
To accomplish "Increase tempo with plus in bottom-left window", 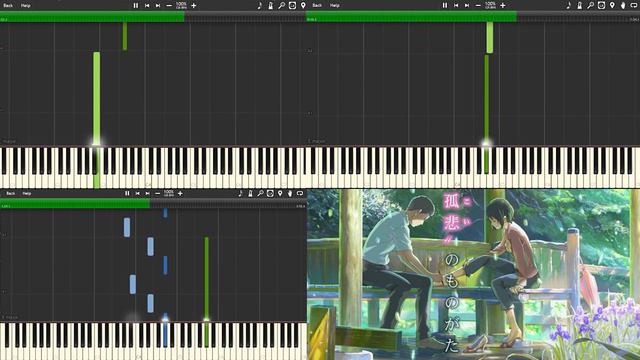I will click(180, 193).
